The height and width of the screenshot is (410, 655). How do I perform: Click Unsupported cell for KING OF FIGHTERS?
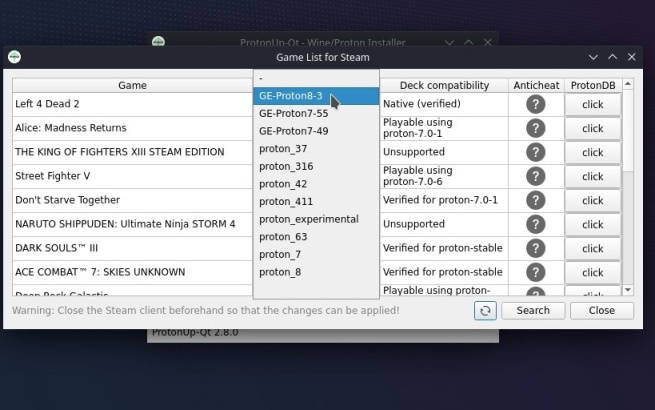coord(444,152)
